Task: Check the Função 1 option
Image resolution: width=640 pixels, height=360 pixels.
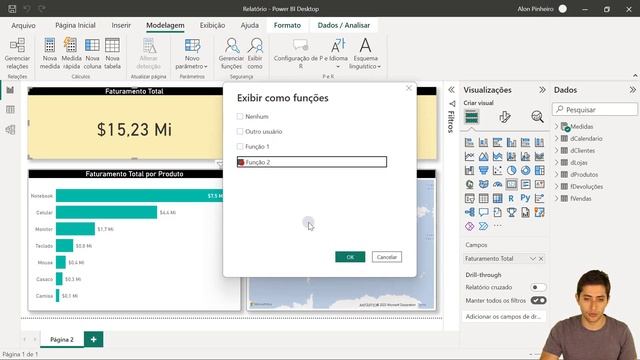Action: point(240,146)
